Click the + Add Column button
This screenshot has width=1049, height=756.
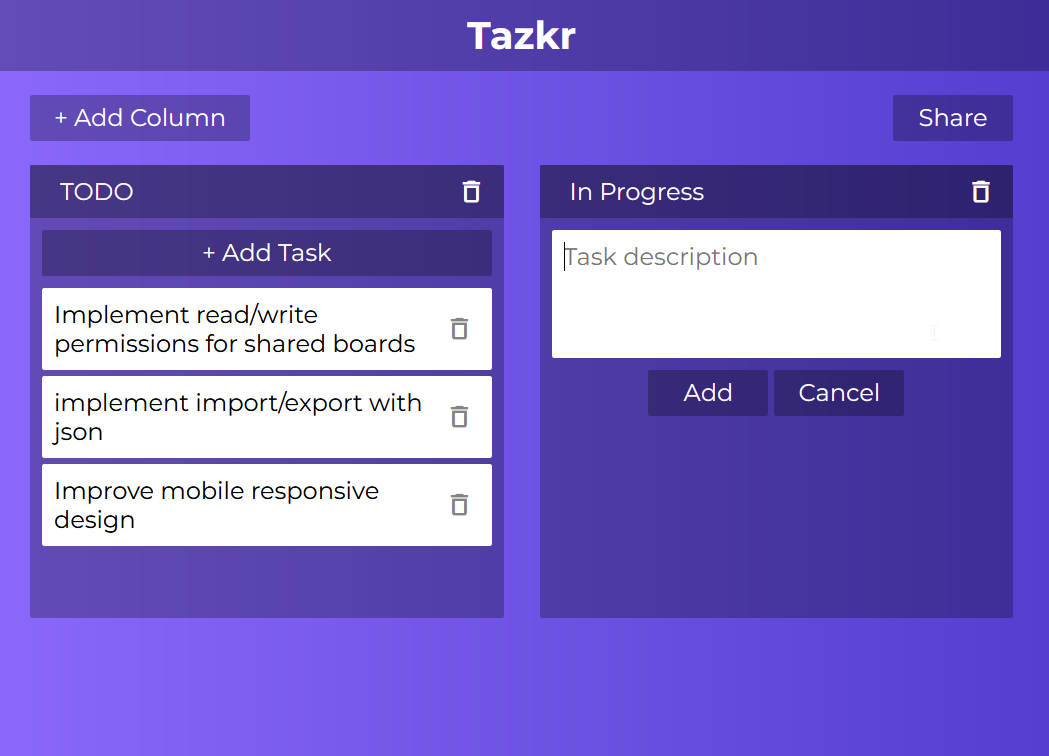click(x=140, y=117)
